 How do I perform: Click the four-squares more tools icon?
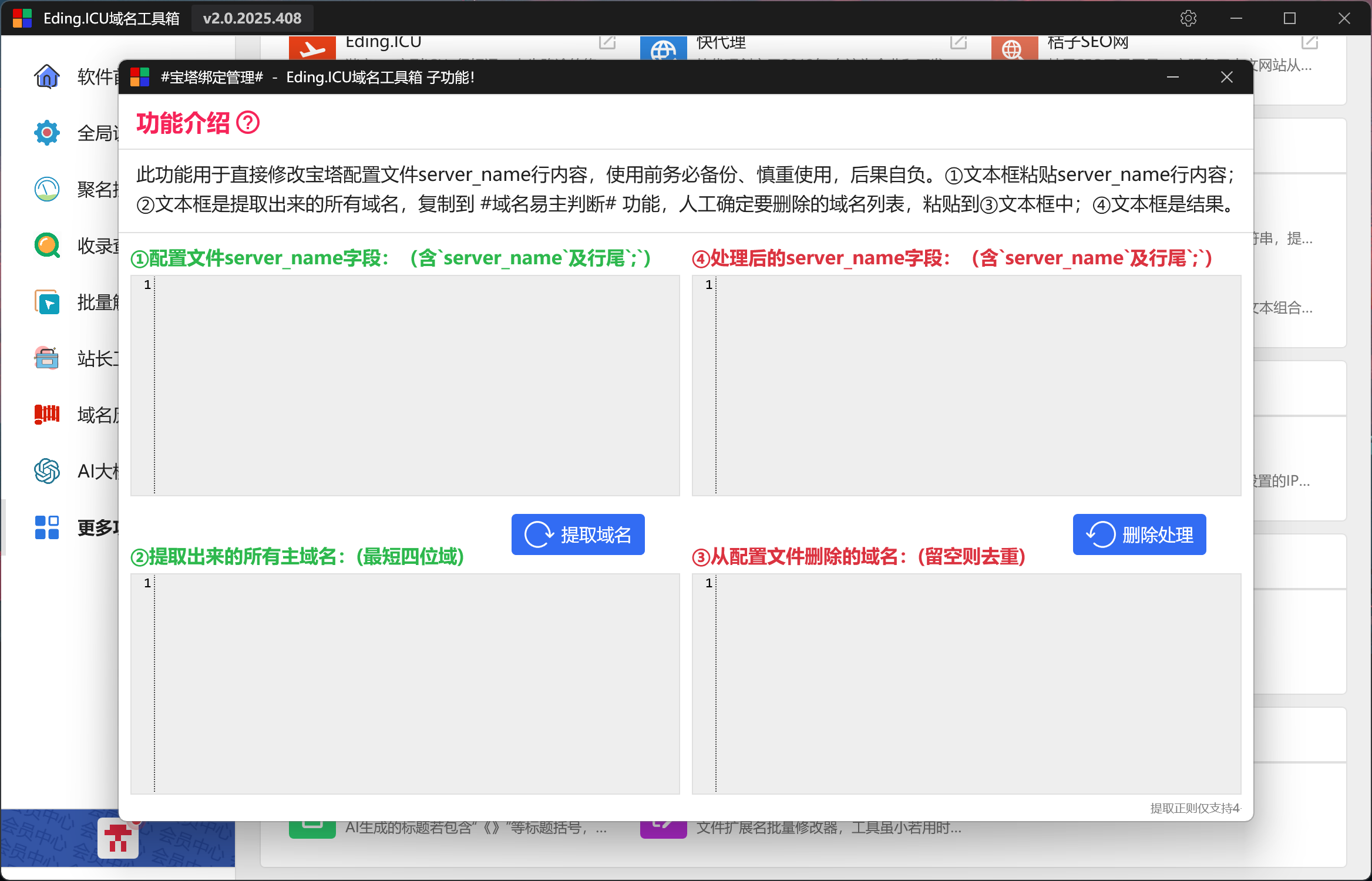click(x=47, y=527)
